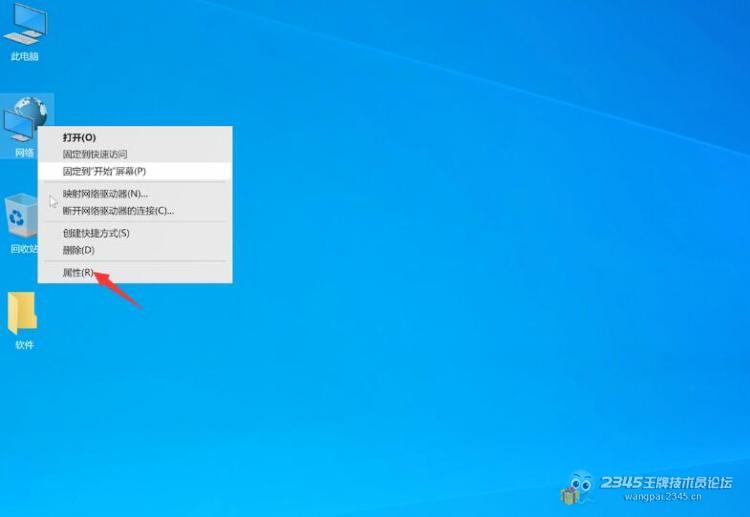The width and height of the screenshot is (750, 517).
Task: Open 属性(R) from the context menu
Action: click(x=135, y=273)
